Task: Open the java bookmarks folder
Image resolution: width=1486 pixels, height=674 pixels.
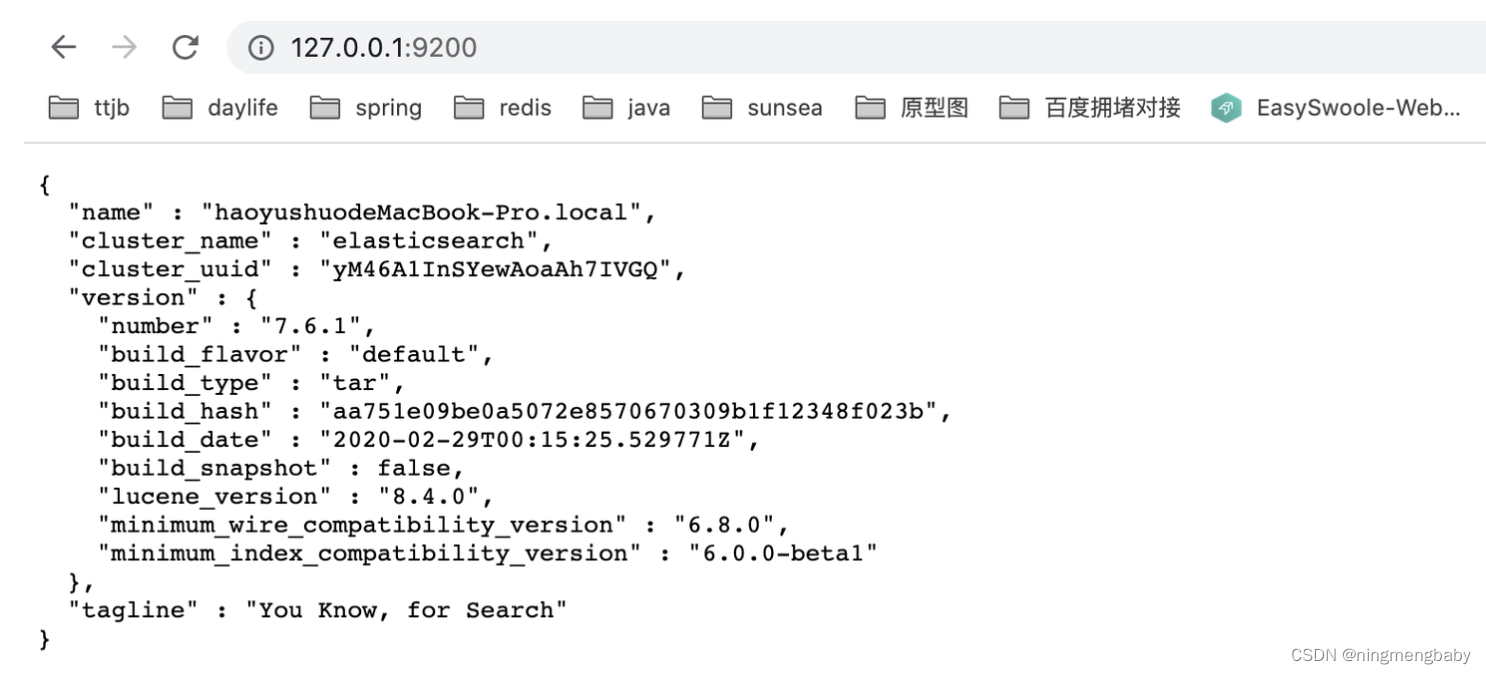Action: coord(646,108)
